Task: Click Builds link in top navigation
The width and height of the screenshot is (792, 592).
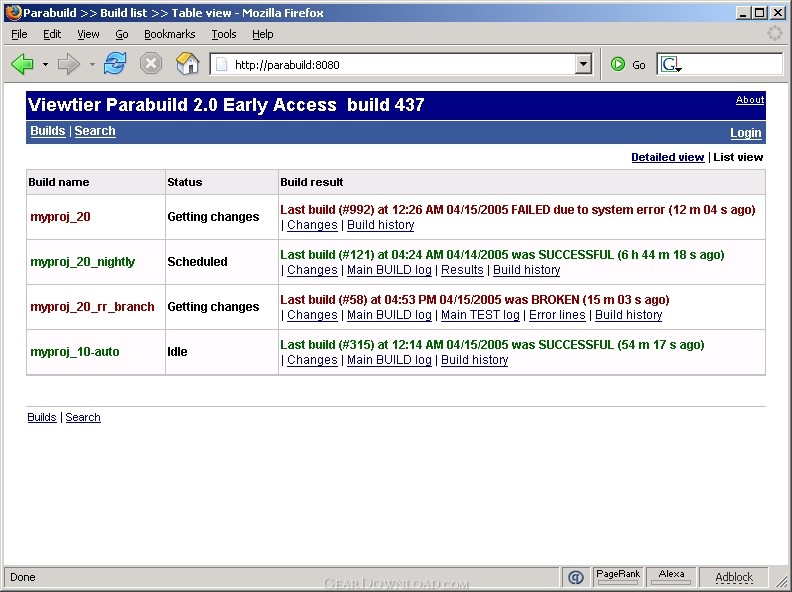Action: [48, 131]
